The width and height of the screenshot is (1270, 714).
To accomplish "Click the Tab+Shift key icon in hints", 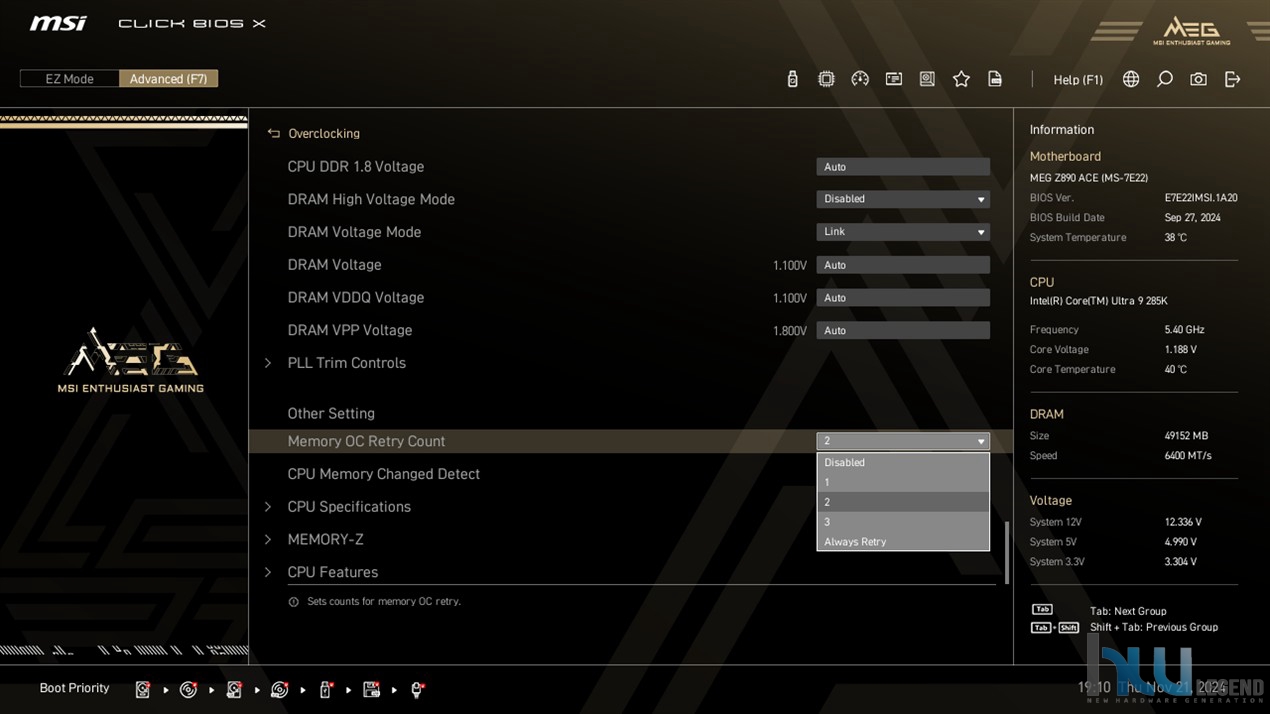I will click(x=1055, y=628).
